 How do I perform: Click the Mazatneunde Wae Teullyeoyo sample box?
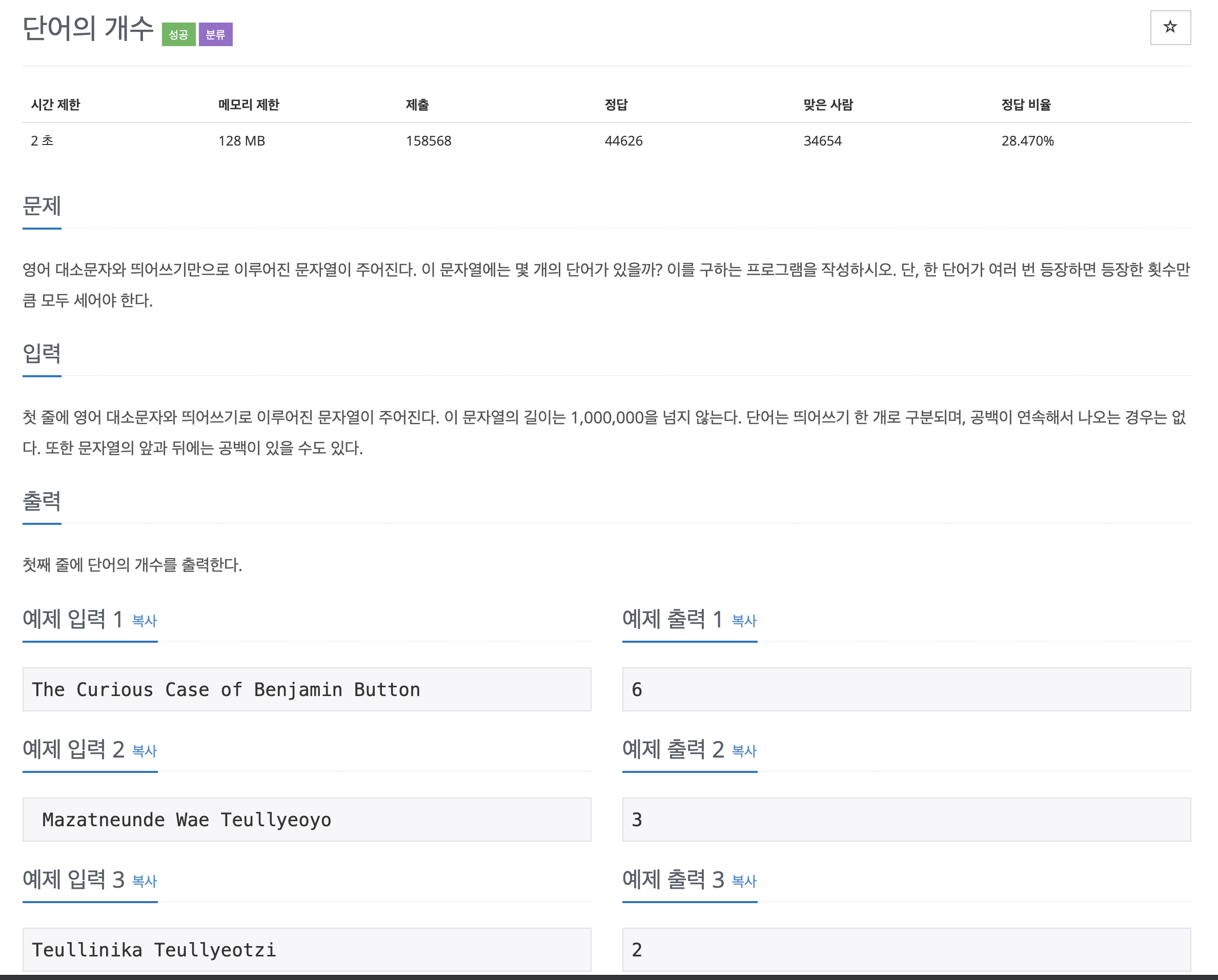[306, 819]
